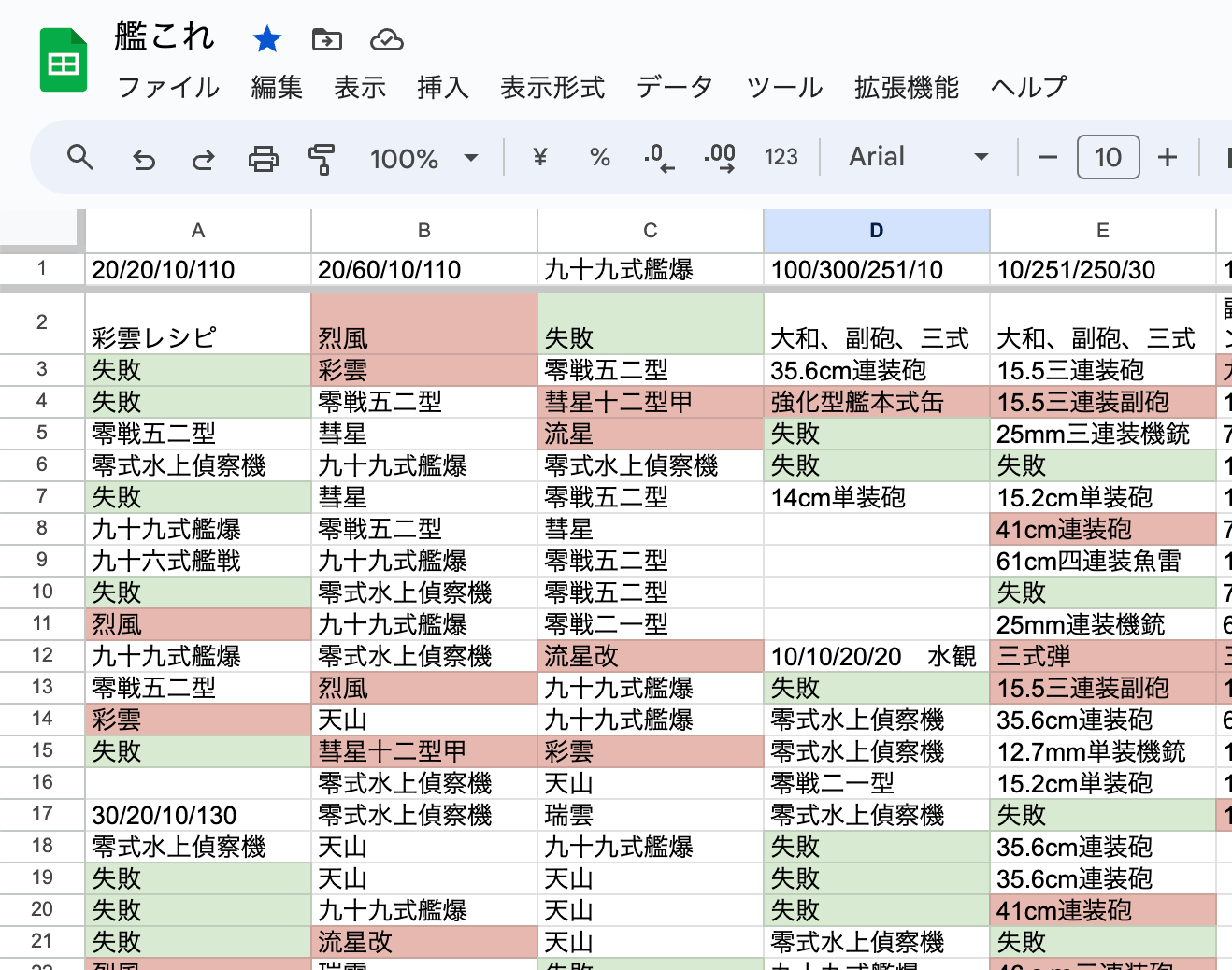The image size is (1232, 970).
Task: Select column E header
Action: click(x=1103, y=231)
